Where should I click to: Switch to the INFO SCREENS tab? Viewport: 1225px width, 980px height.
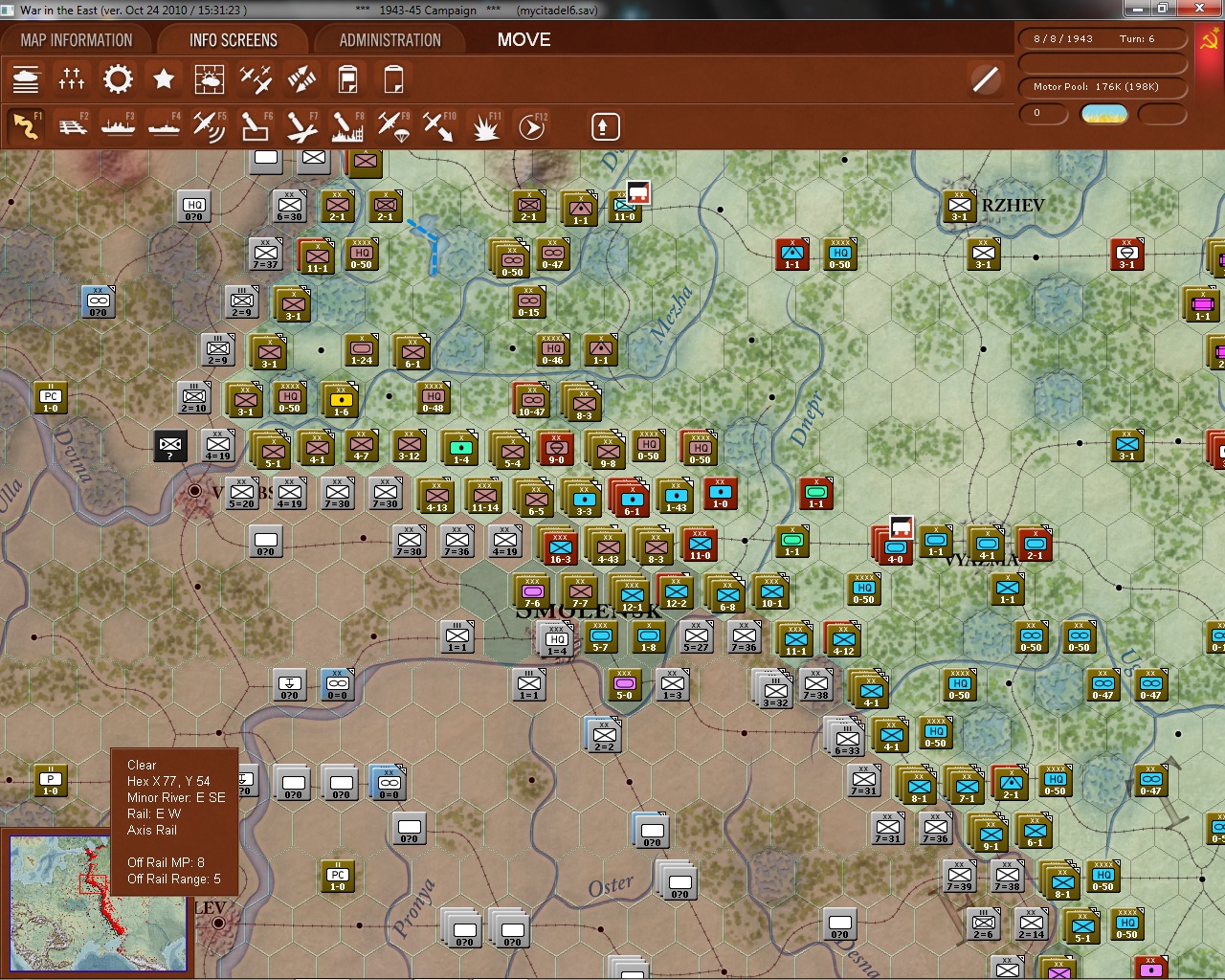[x=234, y=40]
